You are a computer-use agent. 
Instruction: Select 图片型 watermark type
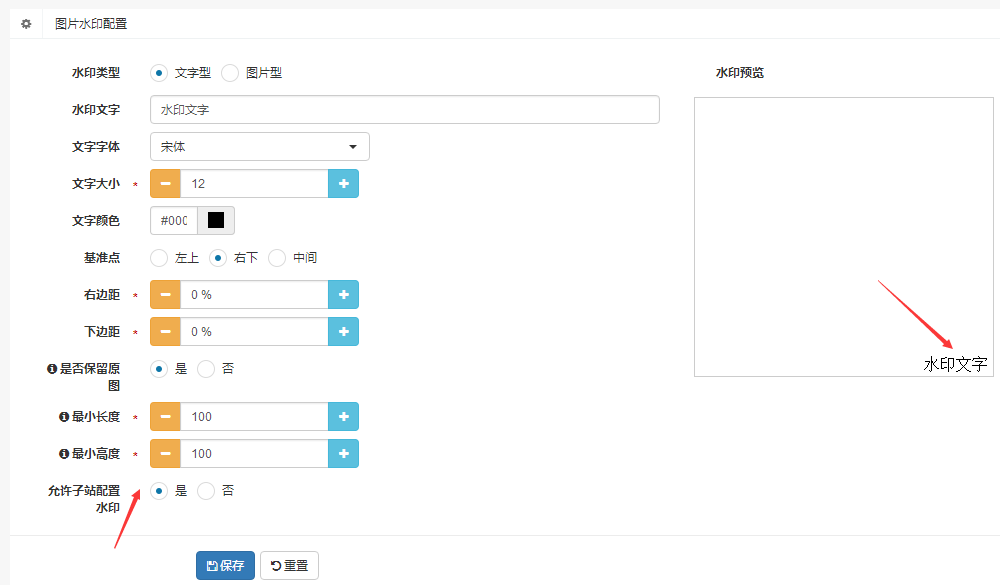(230, 73)
